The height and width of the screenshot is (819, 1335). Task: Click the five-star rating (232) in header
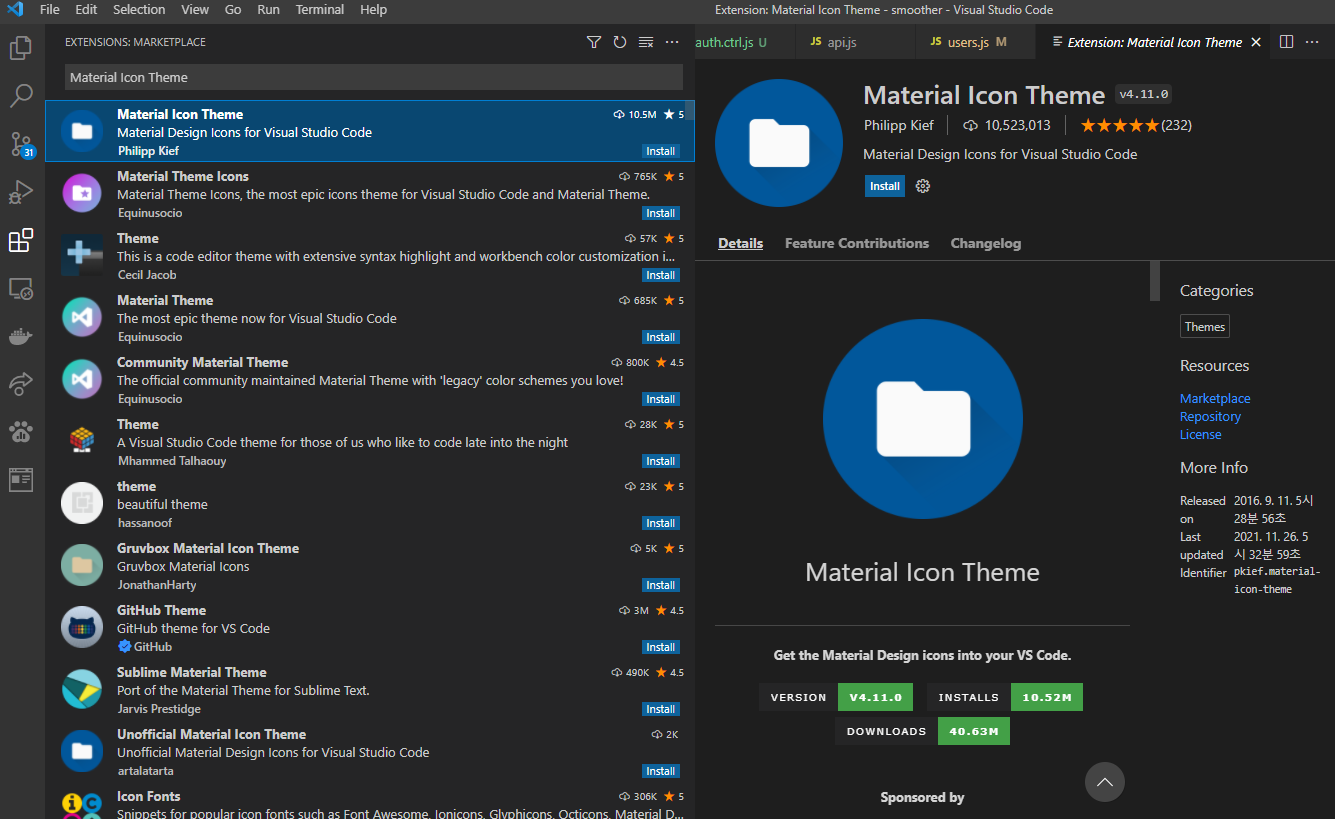coord(1136,125)
